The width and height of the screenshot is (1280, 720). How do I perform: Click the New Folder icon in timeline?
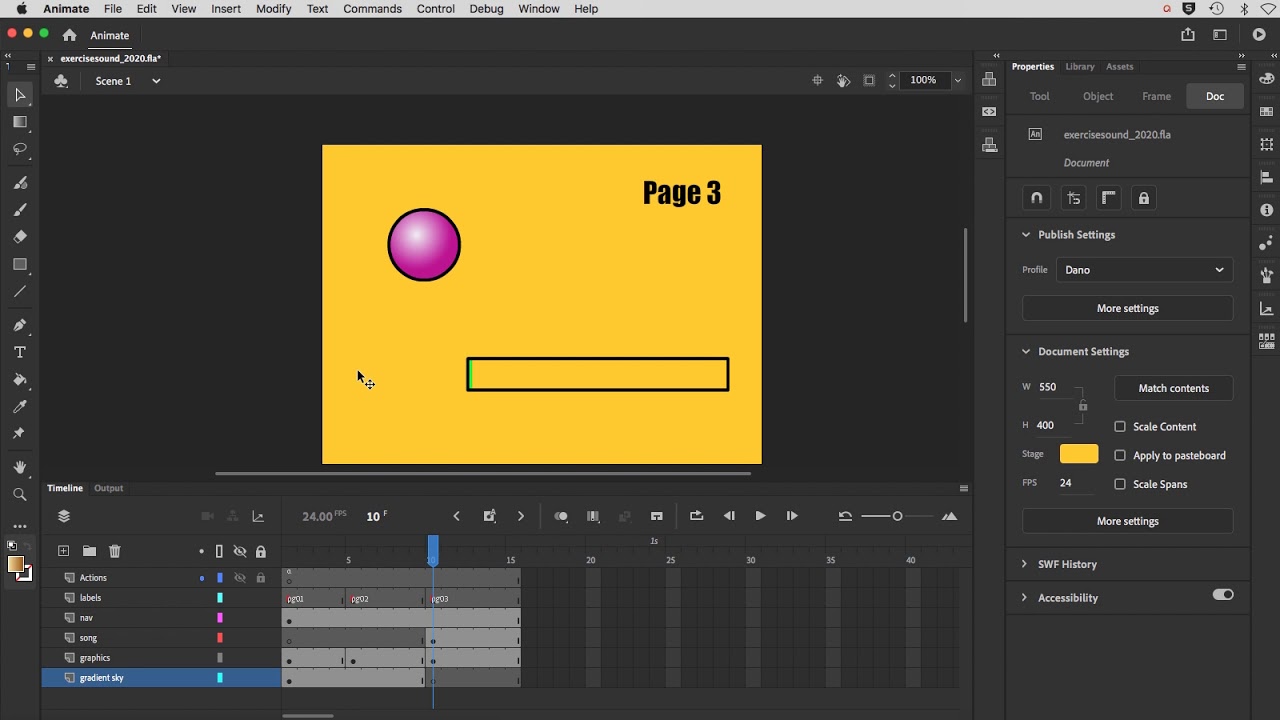click(89, 551)
